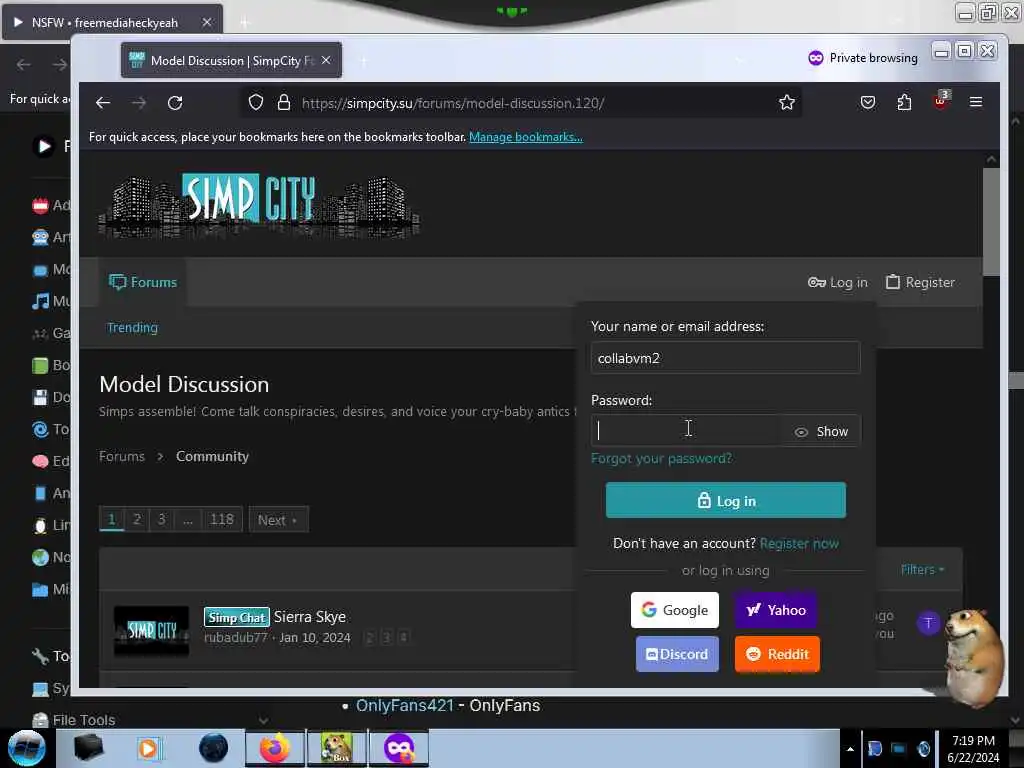View site security padlock info
1024x768 pixels.
283,103
